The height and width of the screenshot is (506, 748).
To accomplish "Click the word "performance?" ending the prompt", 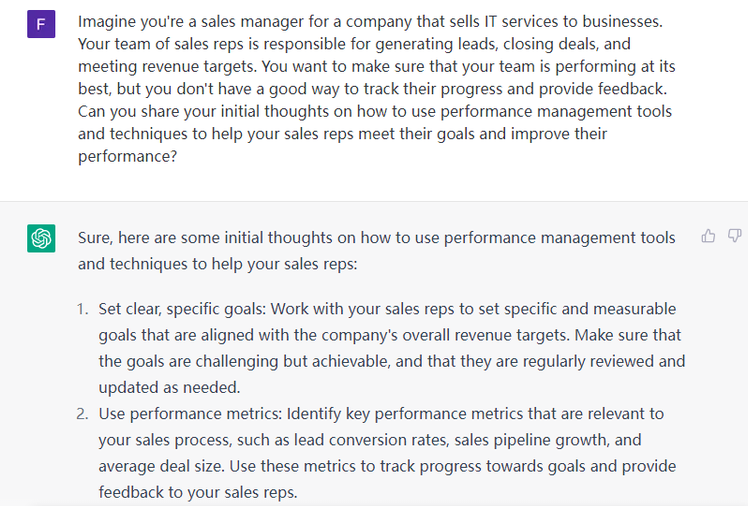I will (128, 156).
